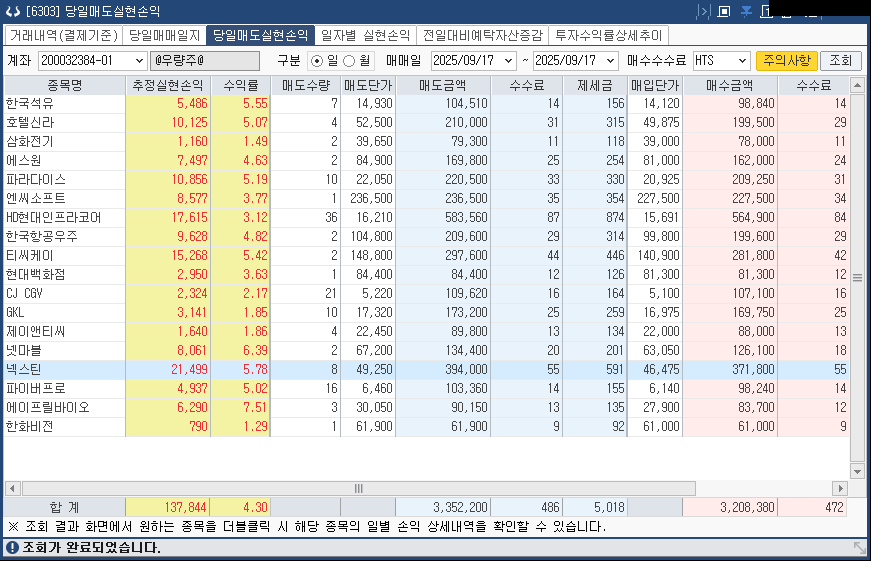
Task: Open the 일자별 실현손익 tab
Action: 366,35
